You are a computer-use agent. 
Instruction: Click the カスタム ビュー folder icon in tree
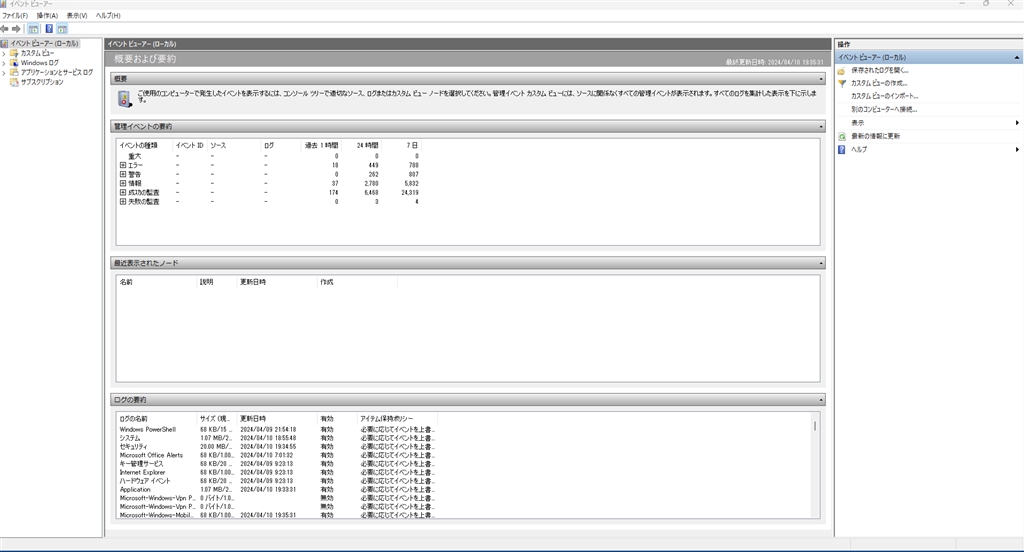(x=14, y=53)
